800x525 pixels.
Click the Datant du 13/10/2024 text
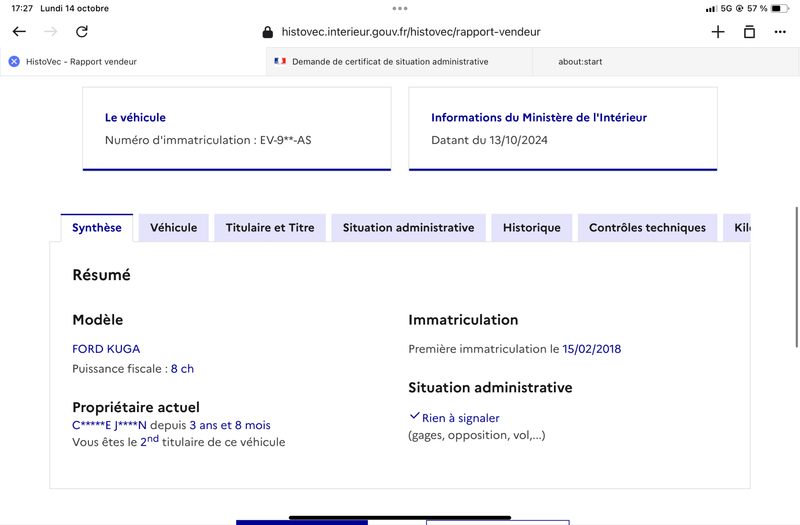click(x=489, y=140)
